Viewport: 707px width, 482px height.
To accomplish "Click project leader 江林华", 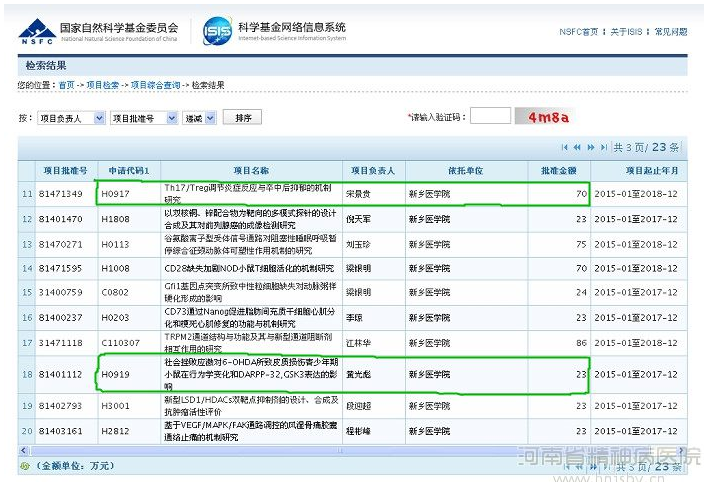I will [358, 343].
